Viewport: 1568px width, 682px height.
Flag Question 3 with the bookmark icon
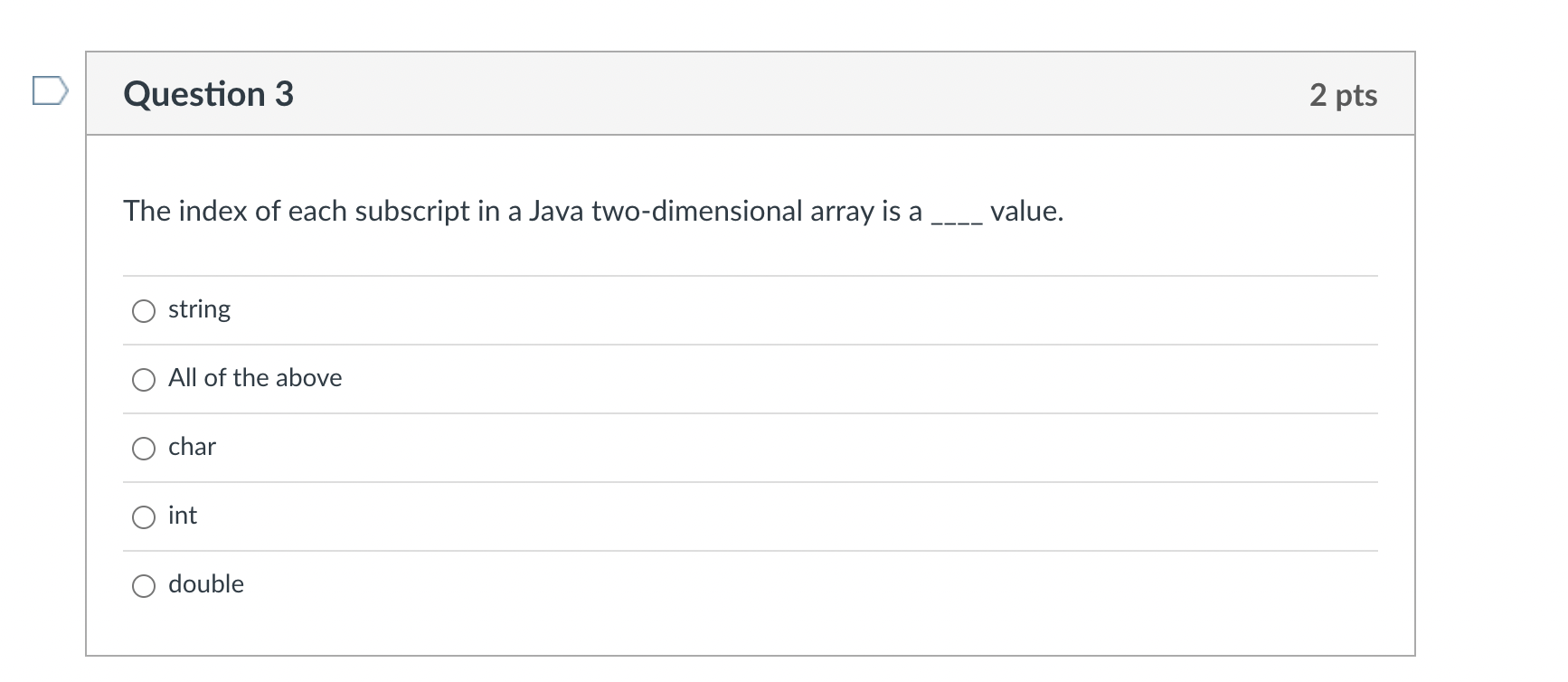pos(50,91)
